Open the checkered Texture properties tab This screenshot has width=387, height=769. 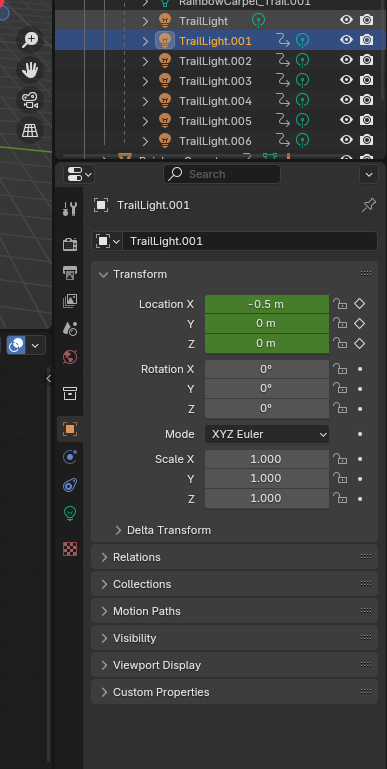(x=70, y=549)
